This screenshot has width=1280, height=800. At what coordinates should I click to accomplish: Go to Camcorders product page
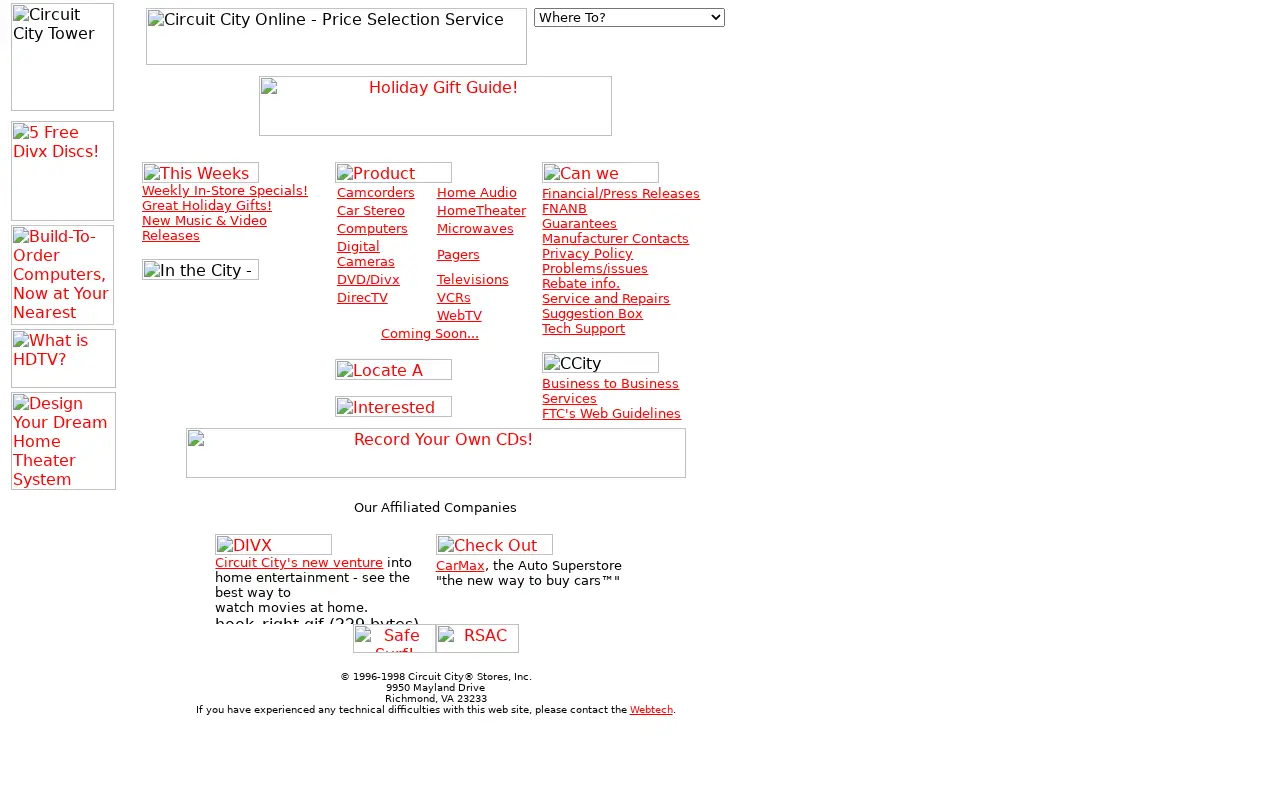pos(376,193)
